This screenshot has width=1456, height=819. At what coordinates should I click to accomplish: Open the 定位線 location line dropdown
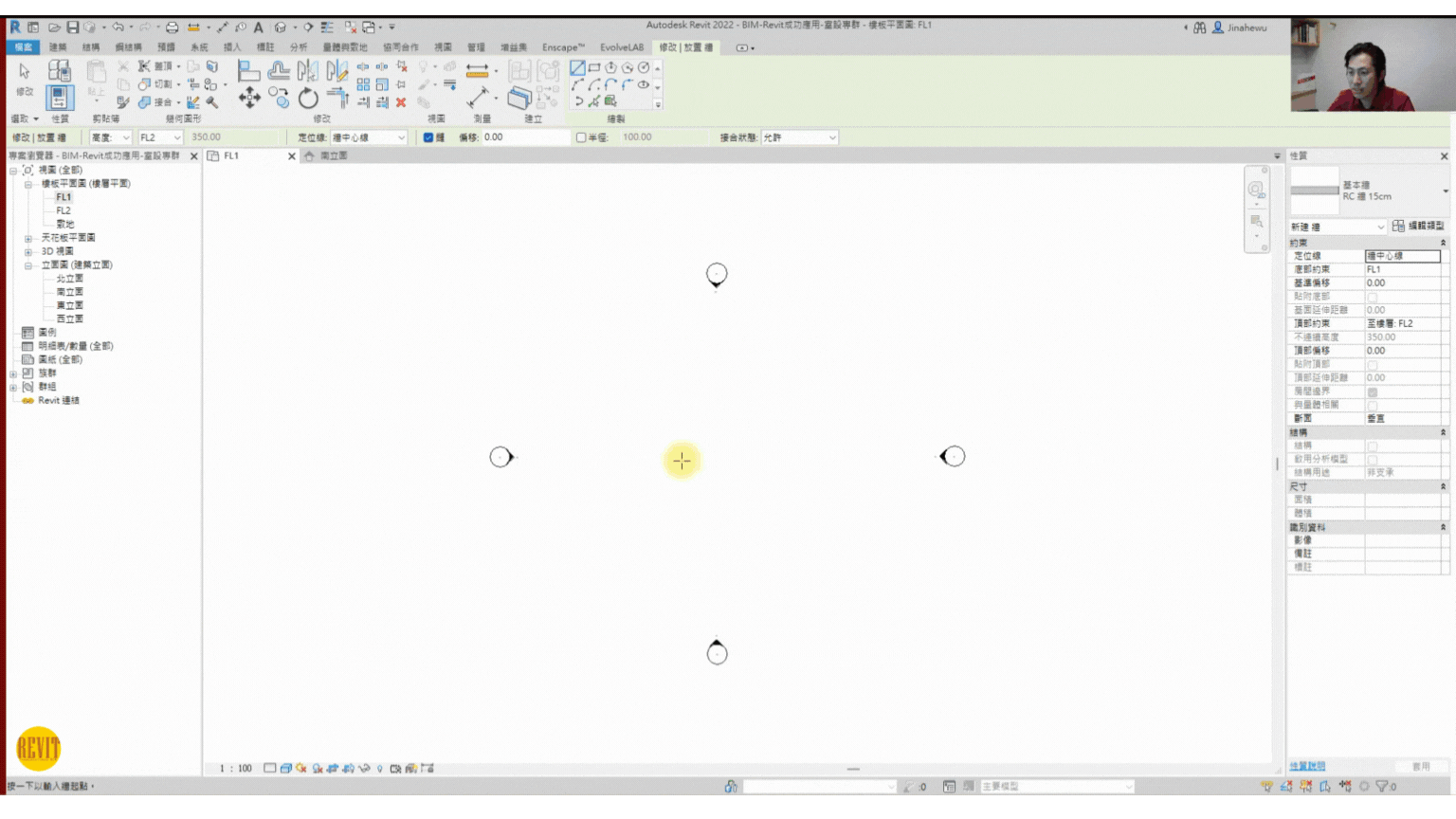368,137
